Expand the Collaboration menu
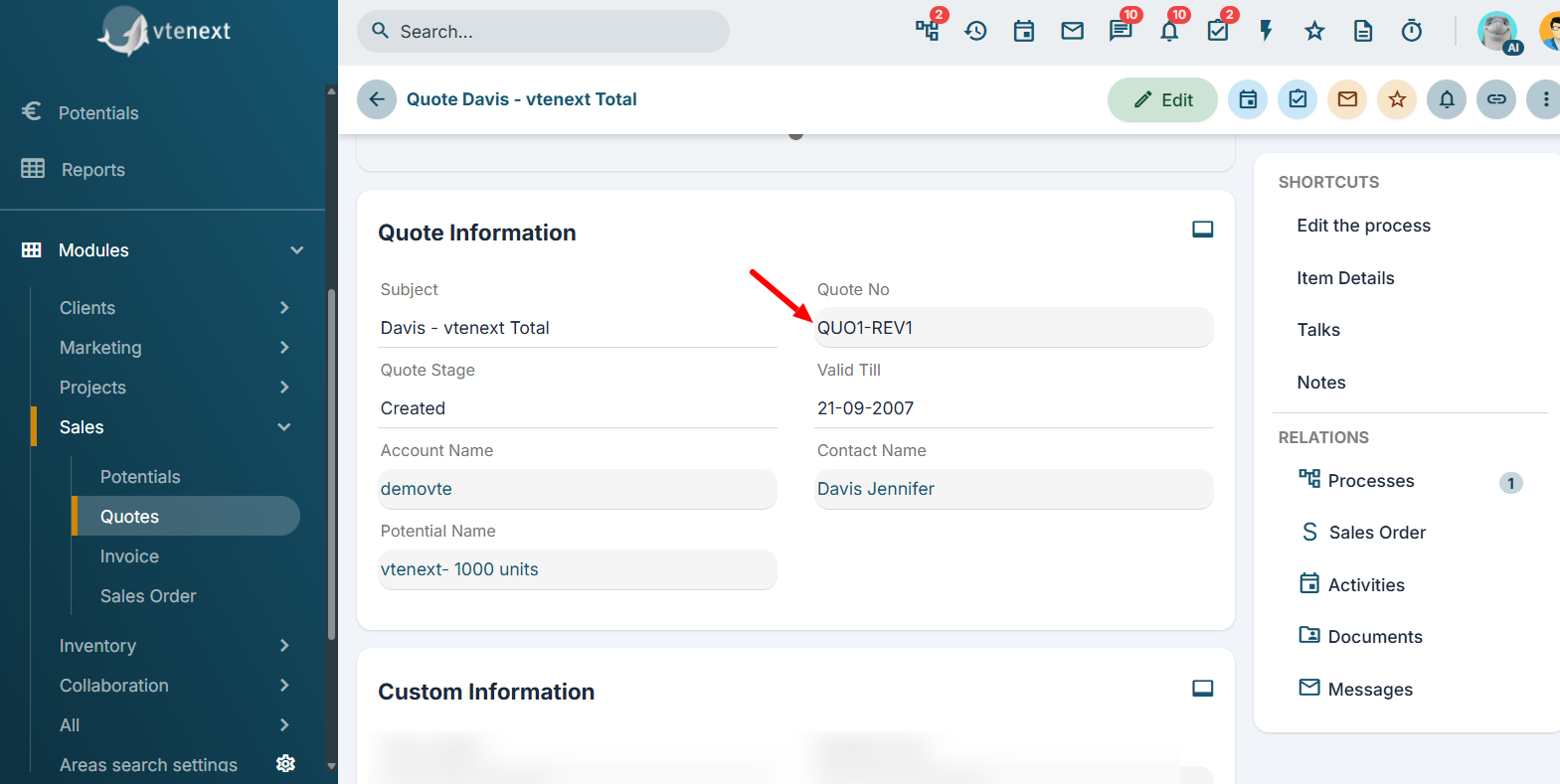 [175, 686]
